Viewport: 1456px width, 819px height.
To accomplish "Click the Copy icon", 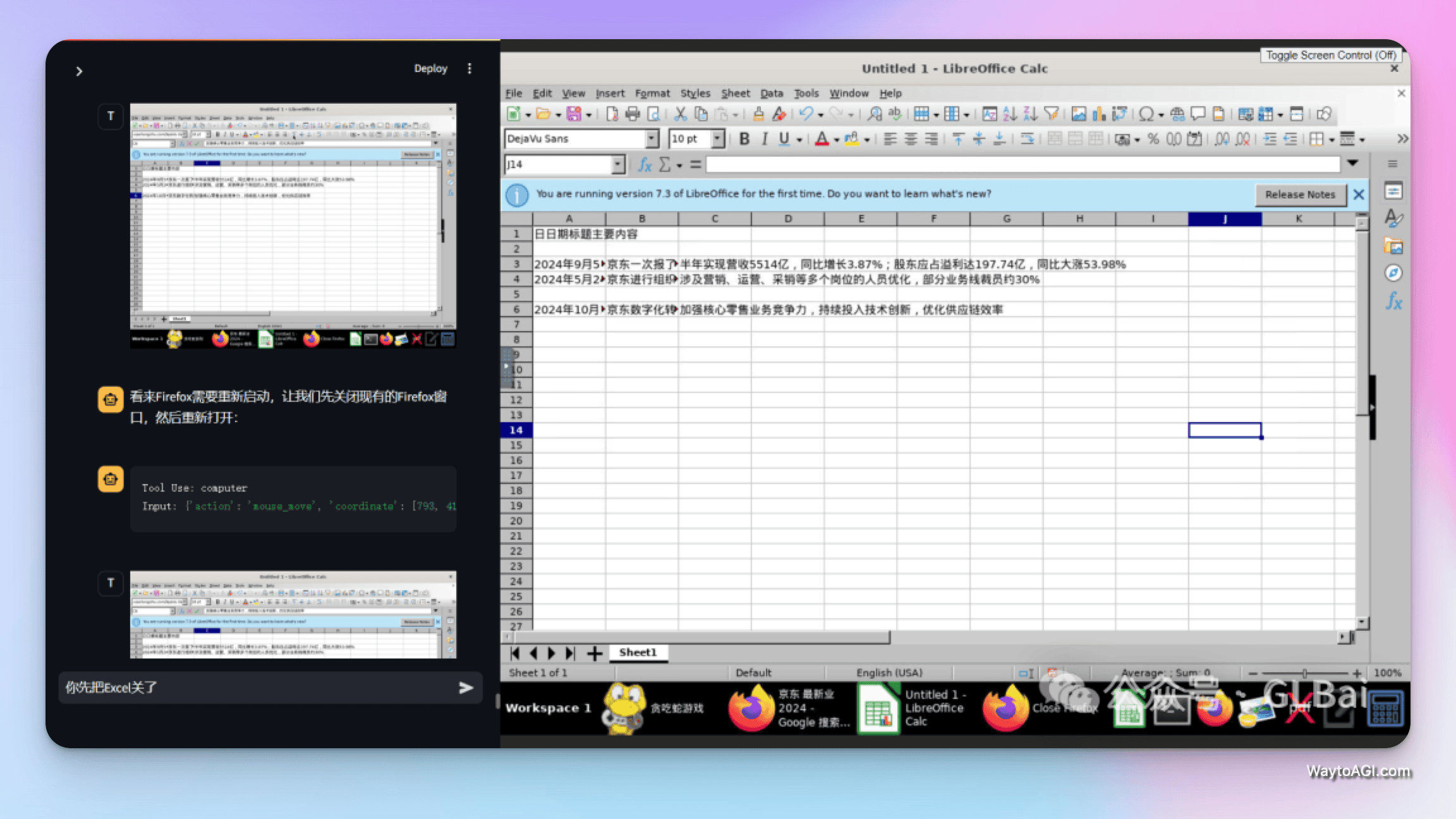I will (x=701, y=114).
